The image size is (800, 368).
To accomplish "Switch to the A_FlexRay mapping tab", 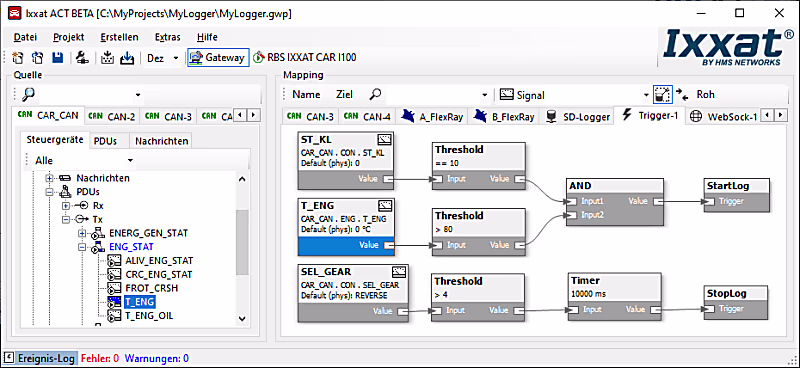I will [x=433, y=117].
